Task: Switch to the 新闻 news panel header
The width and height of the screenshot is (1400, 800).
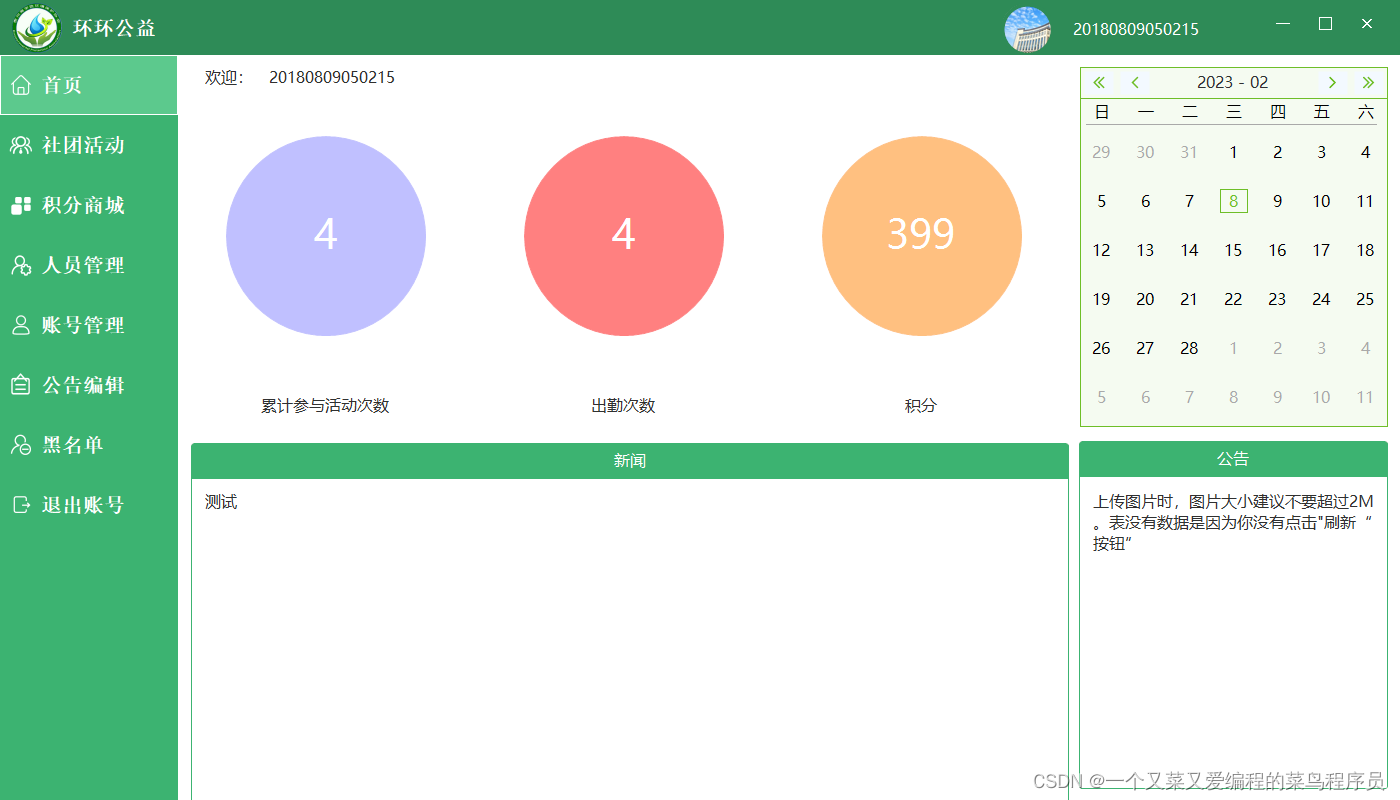Action: click(x=630, y=460)
